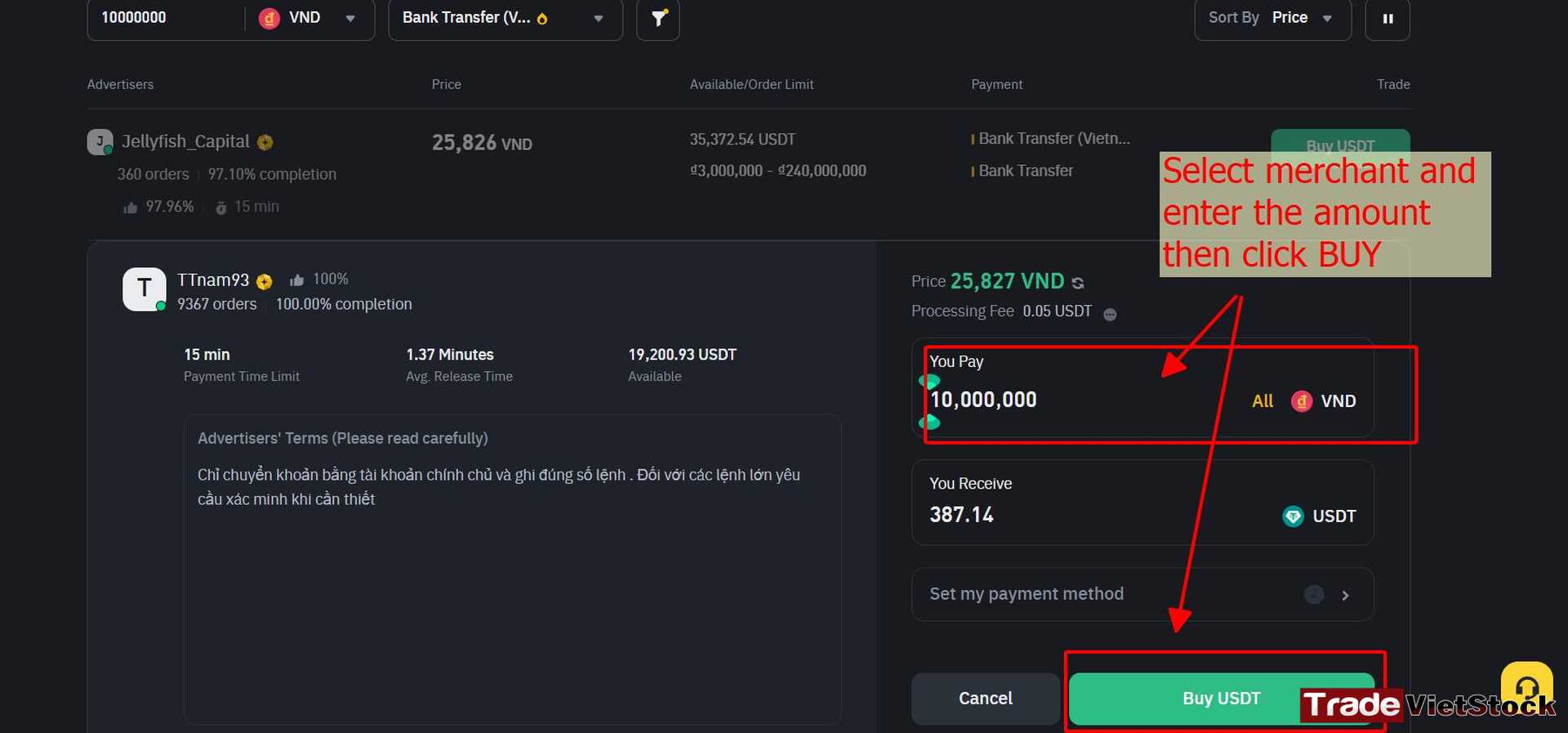The height and width of the screenshot is (733, 1568).
Task: Click the Bank Transfer (Vietn... payment label
Action: tap(1053, 139)
